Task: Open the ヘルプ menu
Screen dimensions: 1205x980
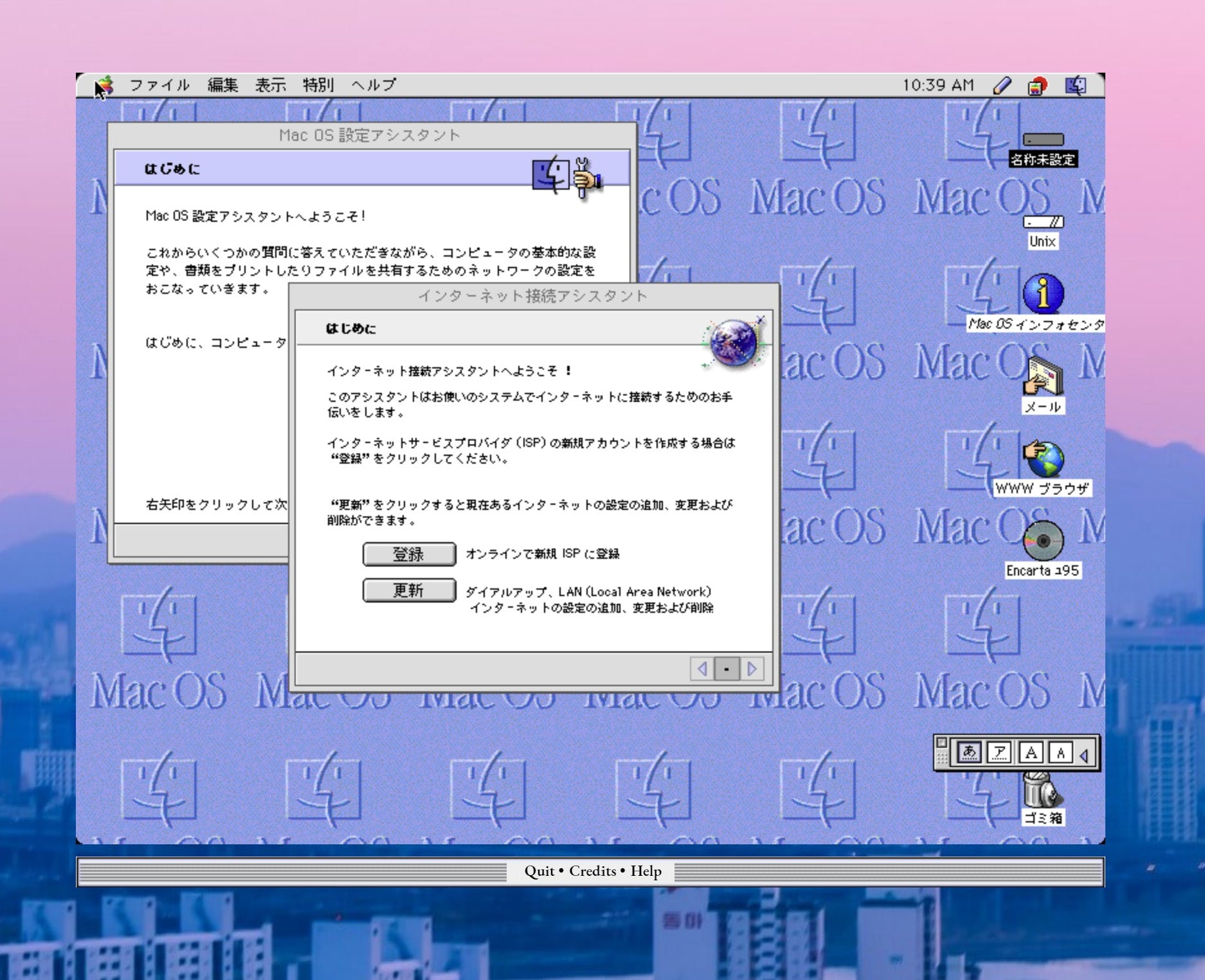Action: (374, 85)
